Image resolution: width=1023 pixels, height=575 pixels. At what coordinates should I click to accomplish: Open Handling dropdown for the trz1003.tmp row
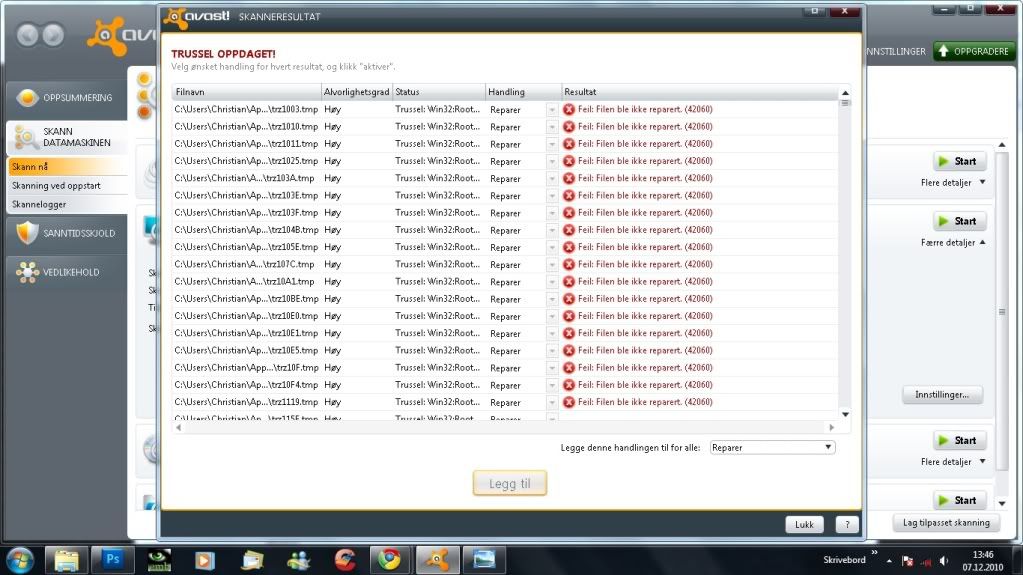pyautogui.click(x=552, y=109)
